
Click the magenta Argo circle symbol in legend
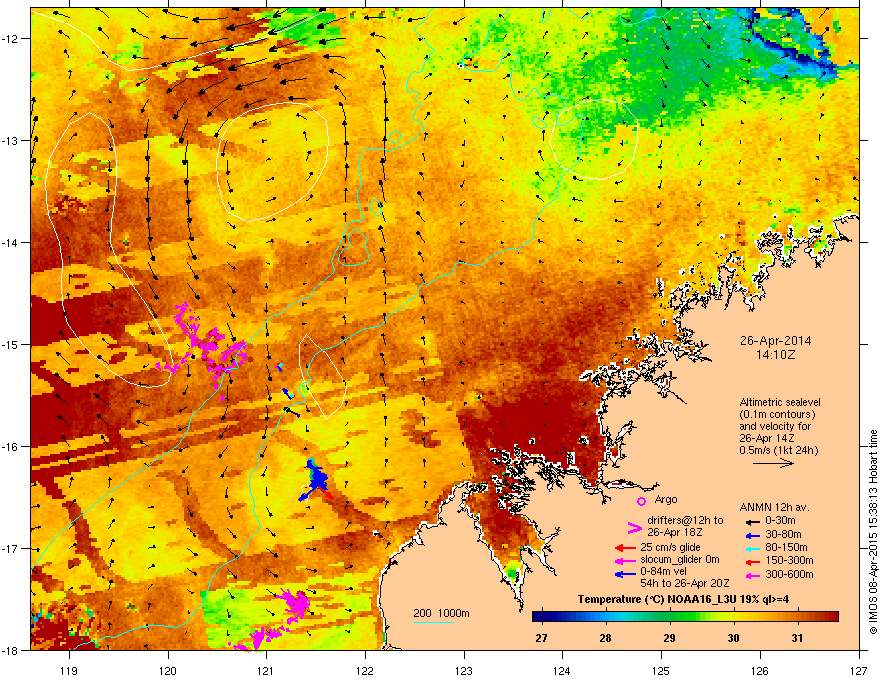click(x=641, y=501)
